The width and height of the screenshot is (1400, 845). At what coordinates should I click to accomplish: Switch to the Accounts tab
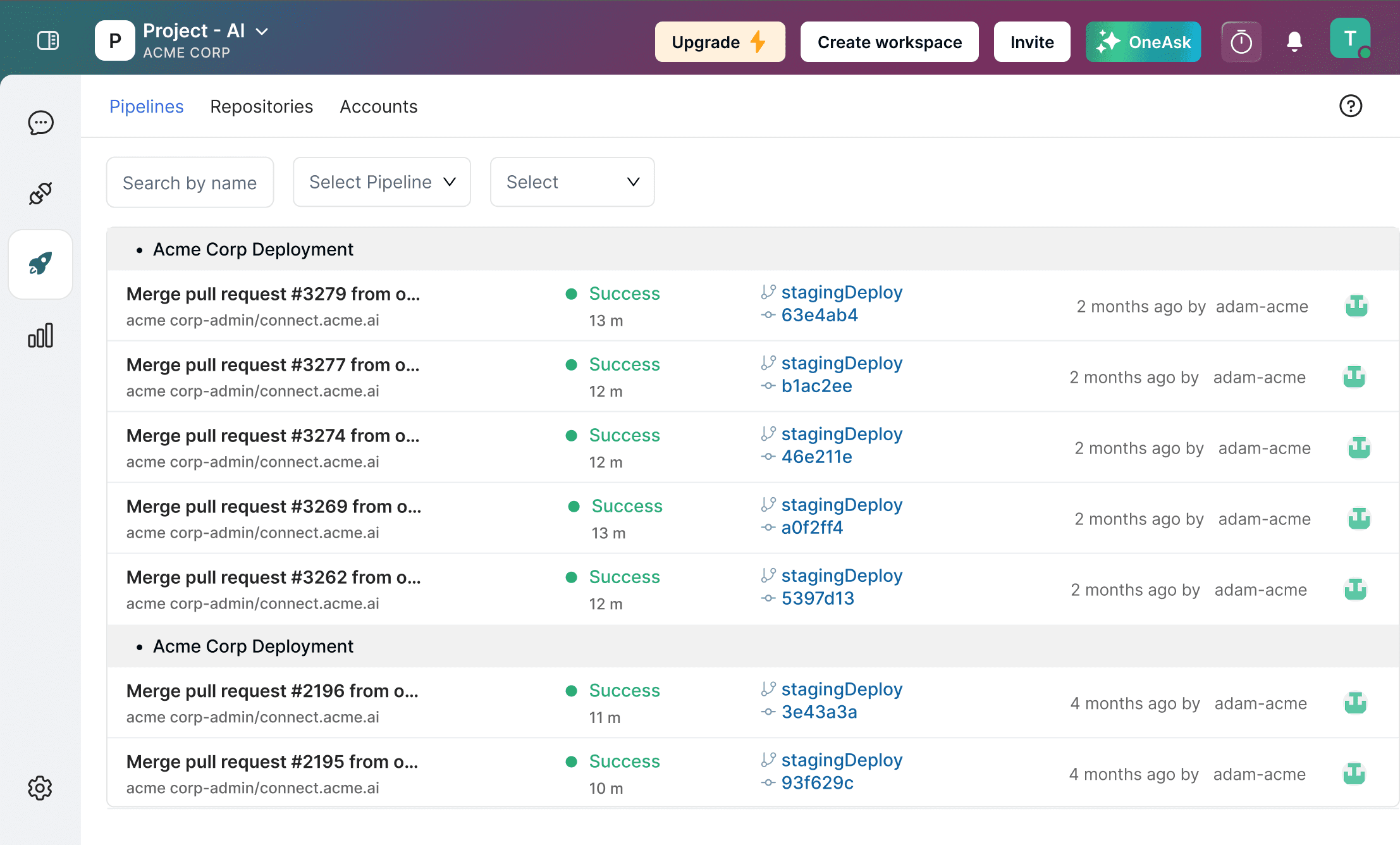[379, 106]
